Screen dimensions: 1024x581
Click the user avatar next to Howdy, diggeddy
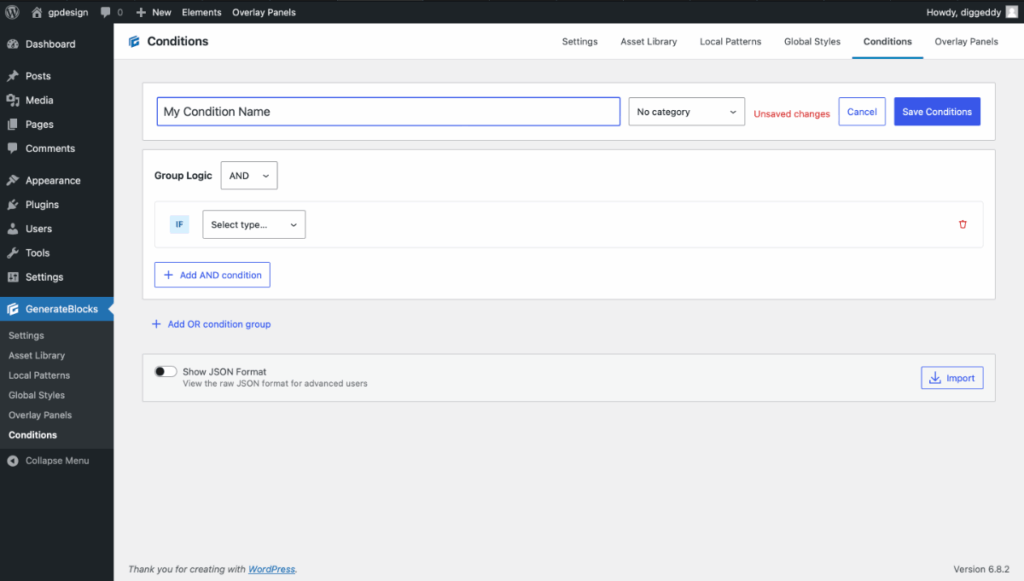click(x=1012, y=12)
